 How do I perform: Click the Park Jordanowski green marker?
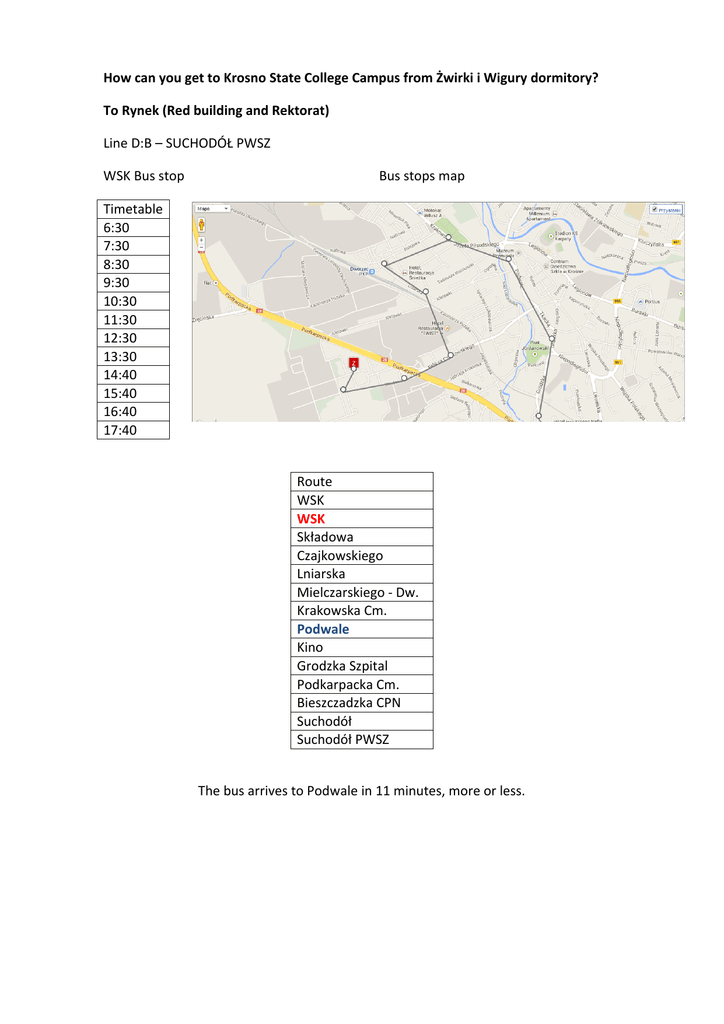(x=536, y=353)
